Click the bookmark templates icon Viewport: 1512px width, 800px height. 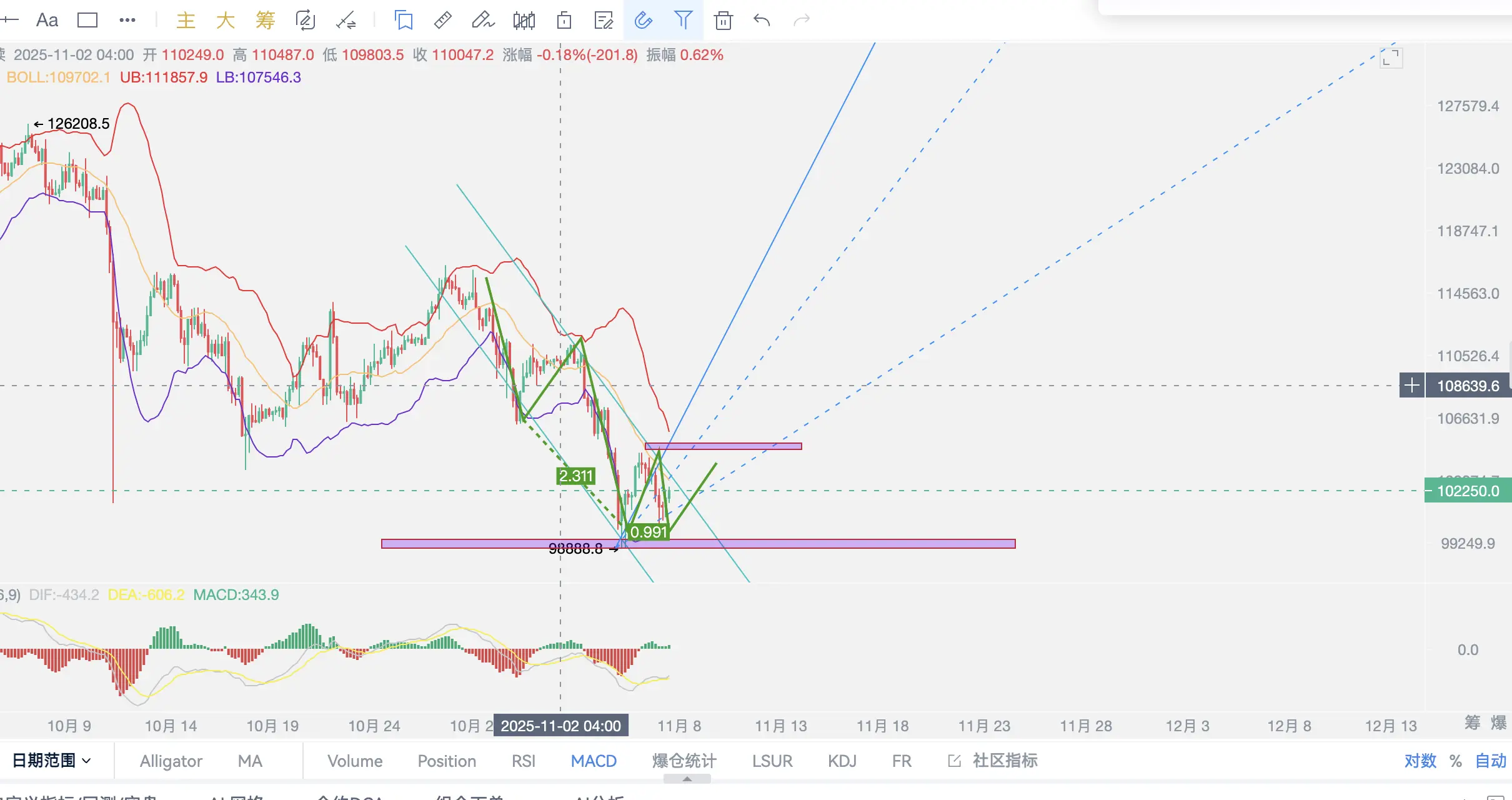[404, 21]
